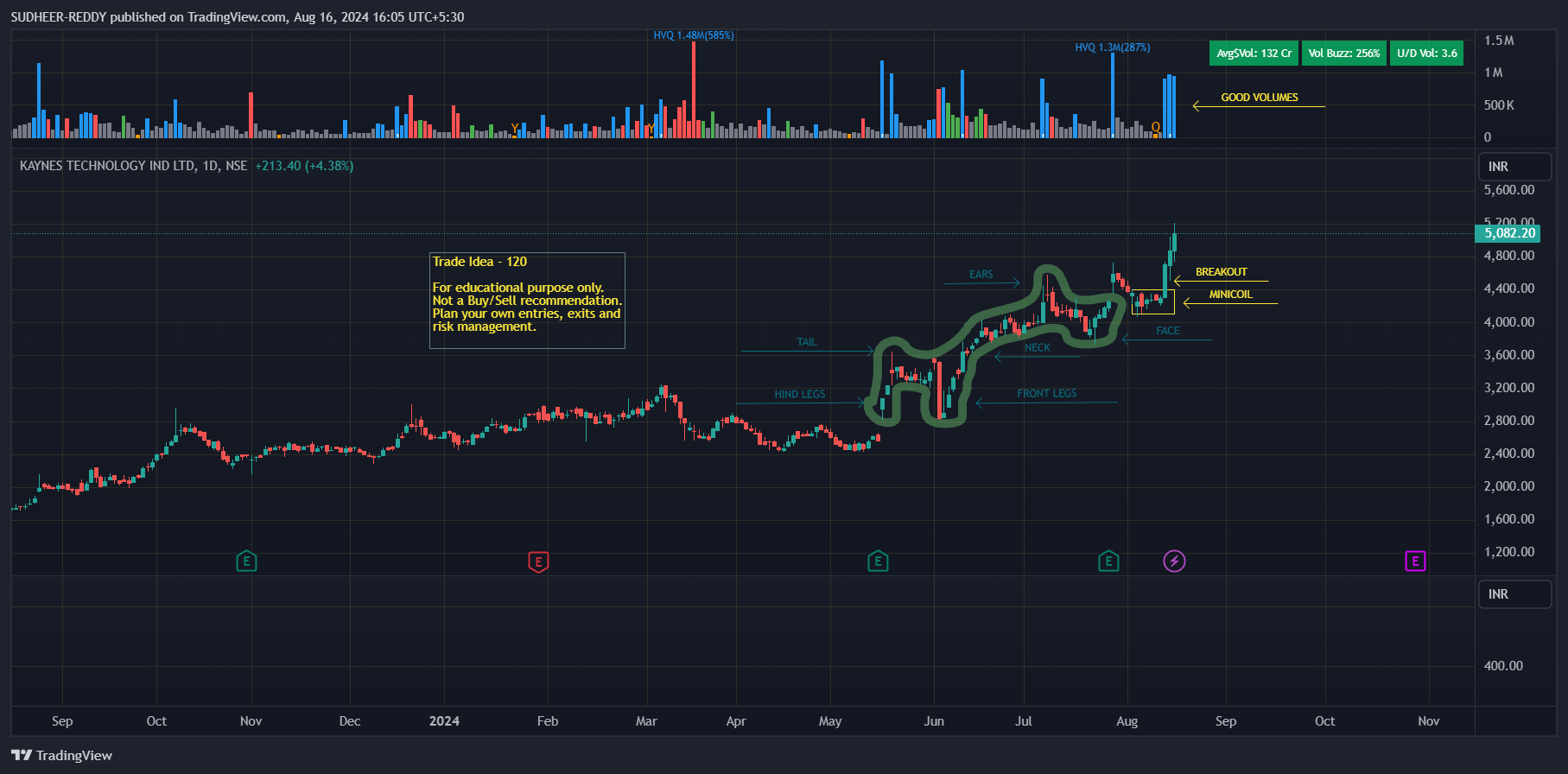Screen dimensions: 1568x774
Task: Click the 400.00 price axis value
Action: (x=1503, y=666)
